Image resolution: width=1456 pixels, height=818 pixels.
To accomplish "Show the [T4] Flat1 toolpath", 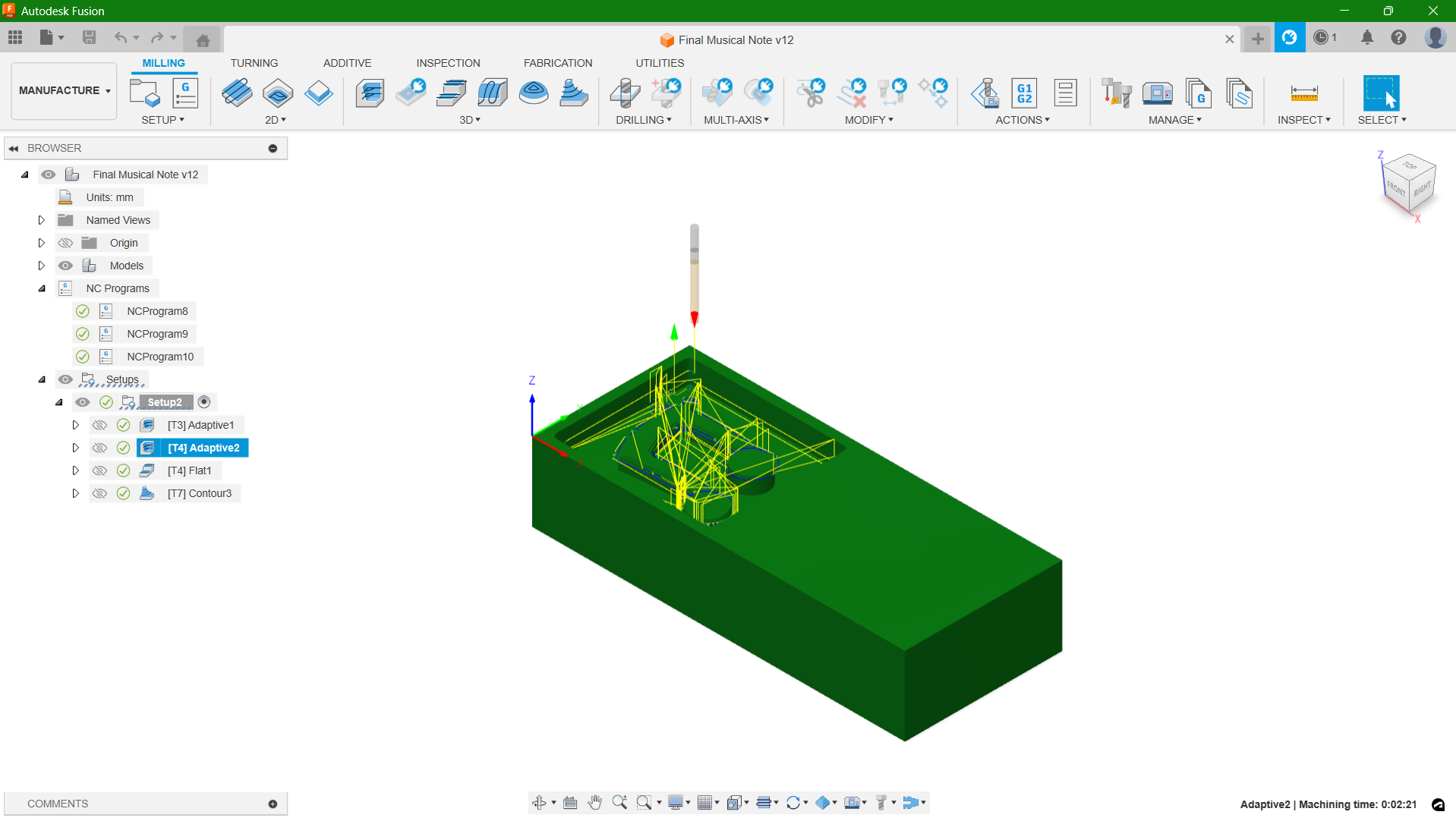I will (99, 470).
